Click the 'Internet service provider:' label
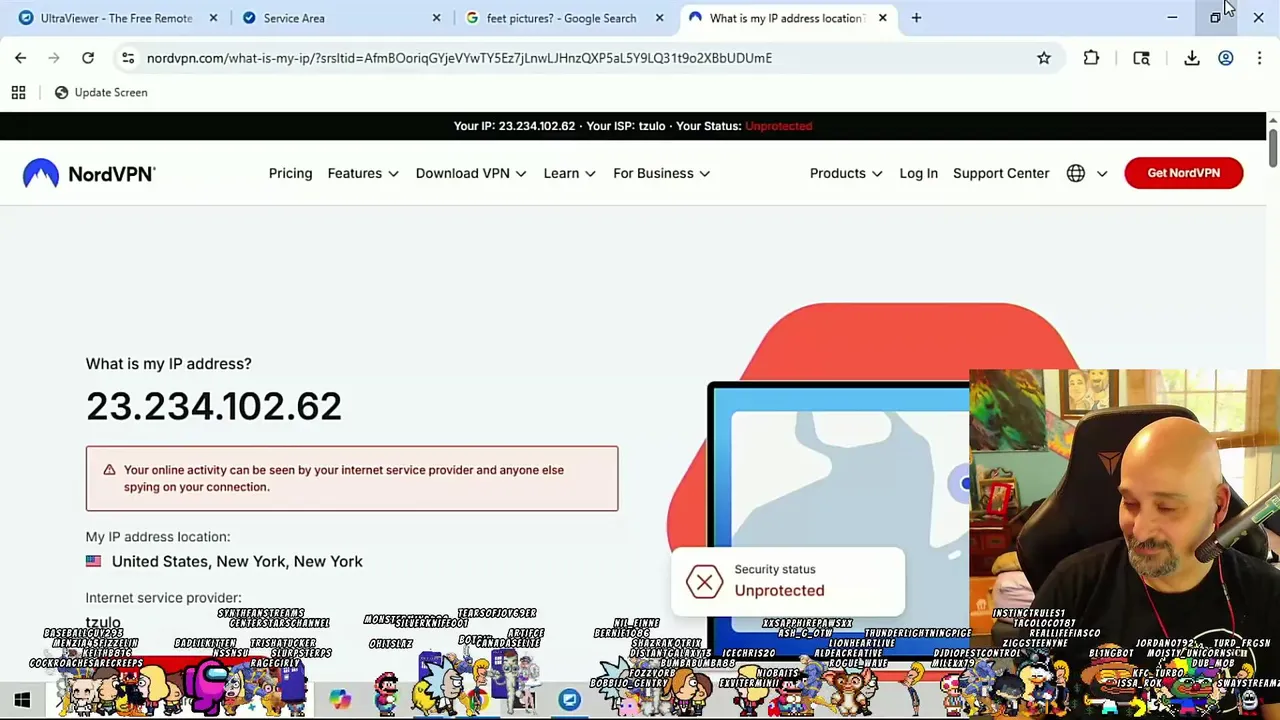The width and height of the screenshot is (1280, 720). [x=163, y=598]
